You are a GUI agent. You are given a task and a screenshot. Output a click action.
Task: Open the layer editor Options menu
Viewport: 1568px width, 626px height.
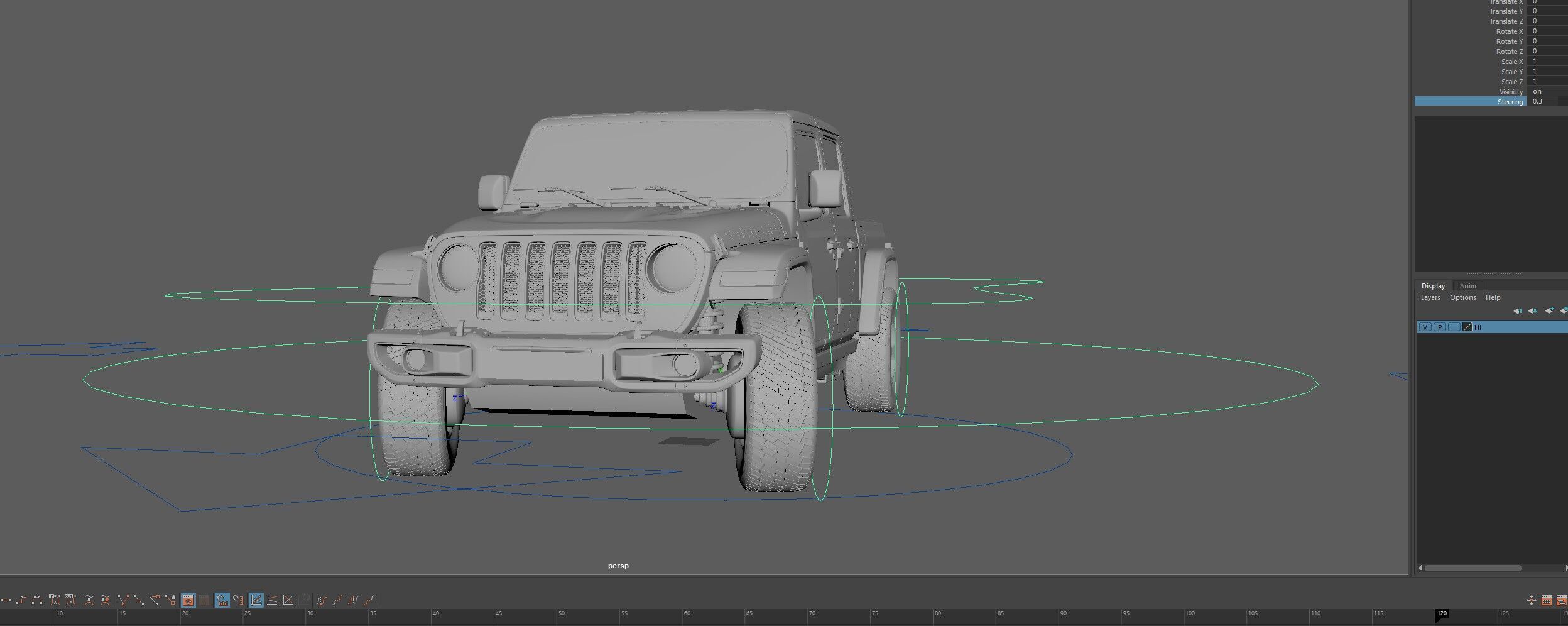(x=1462, y=297)
